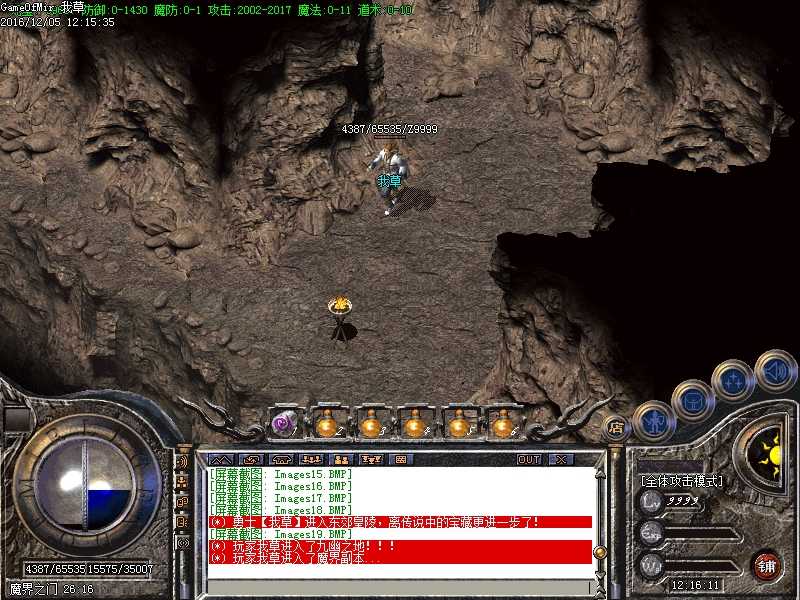800x600 pixels.
Task: Click the Exp experience bar
Action: pos(689,534)
